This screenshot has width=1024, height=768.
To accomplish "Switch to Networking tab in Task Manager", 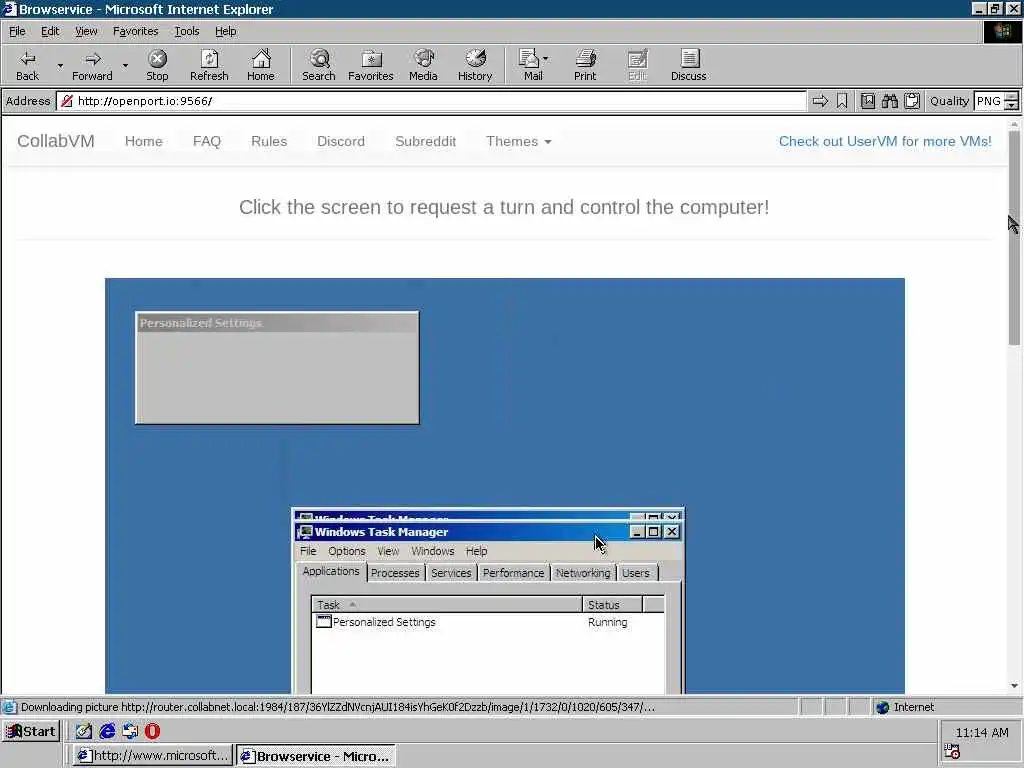I will (x=583, y=573).
